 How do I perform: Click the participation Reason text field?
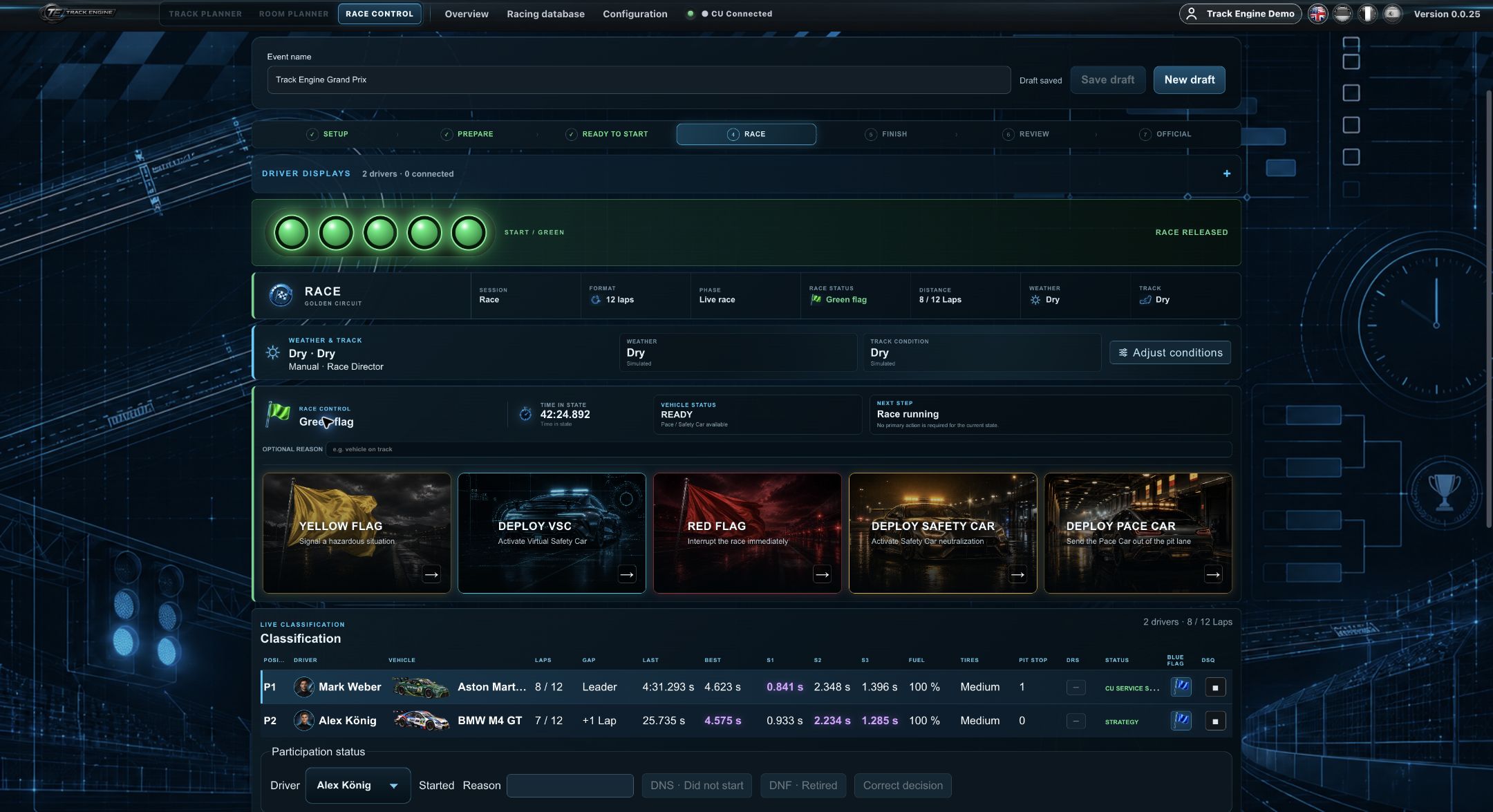(x=570, y=786)
